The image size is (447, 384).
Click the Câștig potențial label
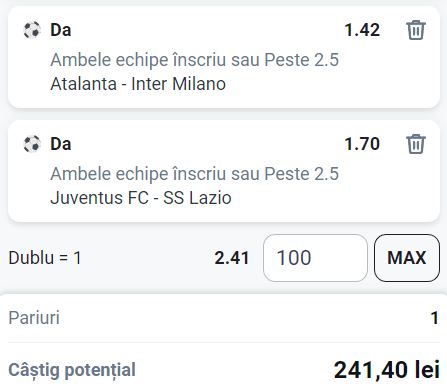click(72, 370)
